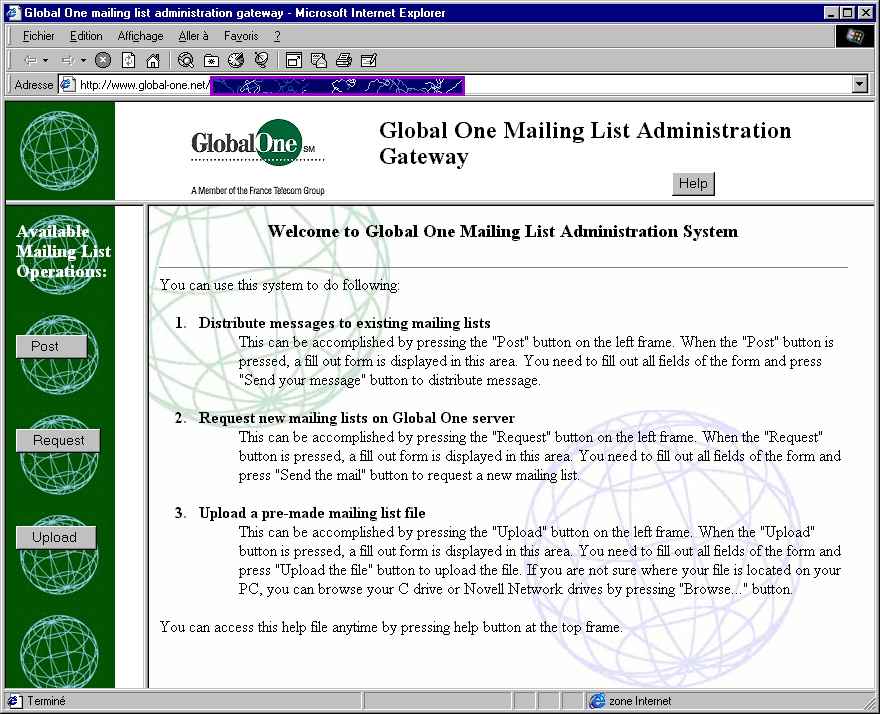Viewport: 880px width, 714px height.
Task: Click the Edit page toolbar icon
Action: pos(369,60)
